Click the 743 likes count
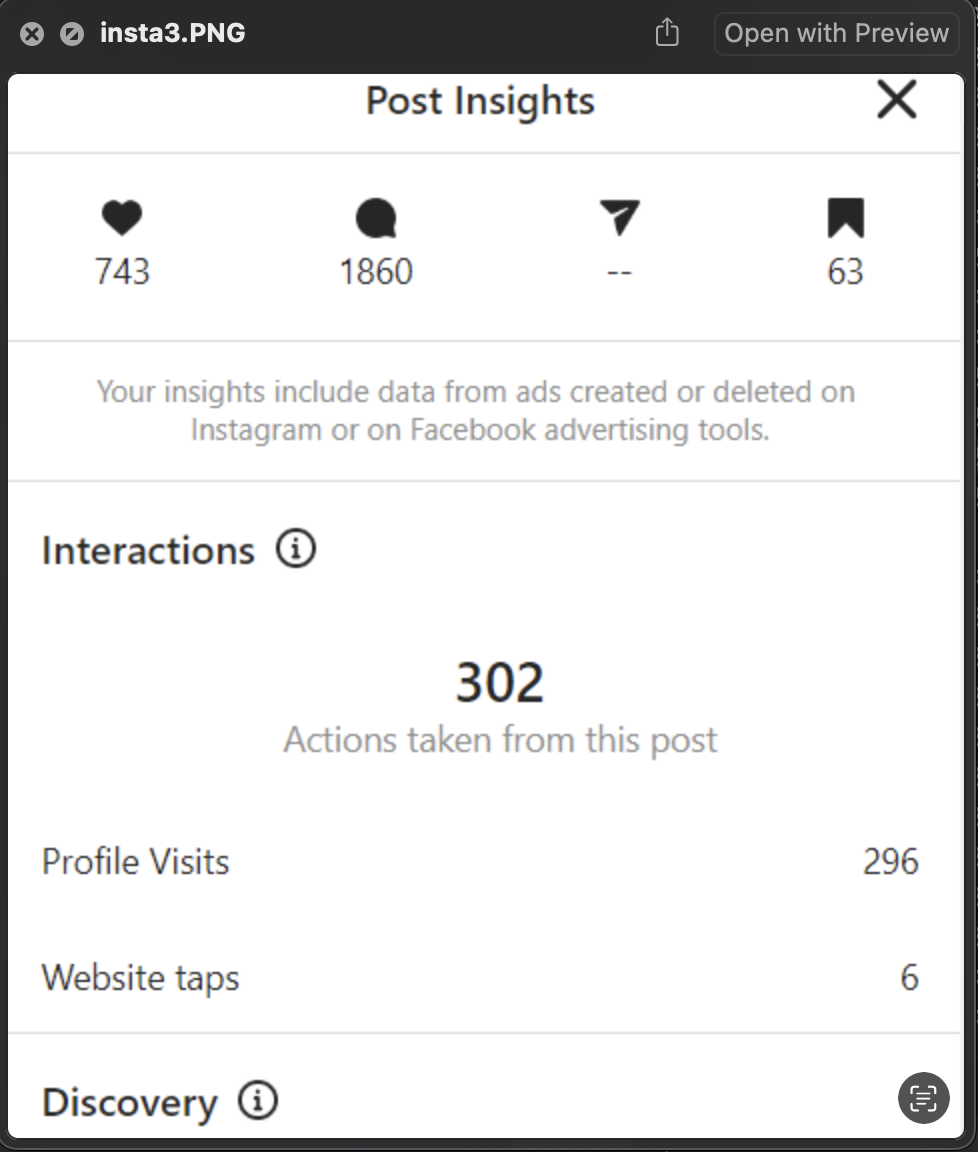Image resolution: width=978 pixels, height=1152 pixels. [x=122, y=272]
